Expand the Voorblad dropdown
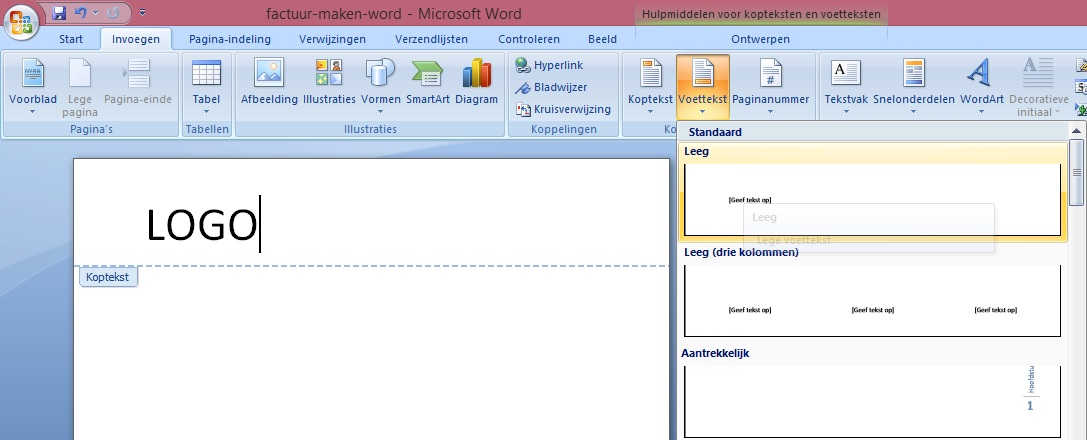The image size is (1087, 440). pos(33,87)
